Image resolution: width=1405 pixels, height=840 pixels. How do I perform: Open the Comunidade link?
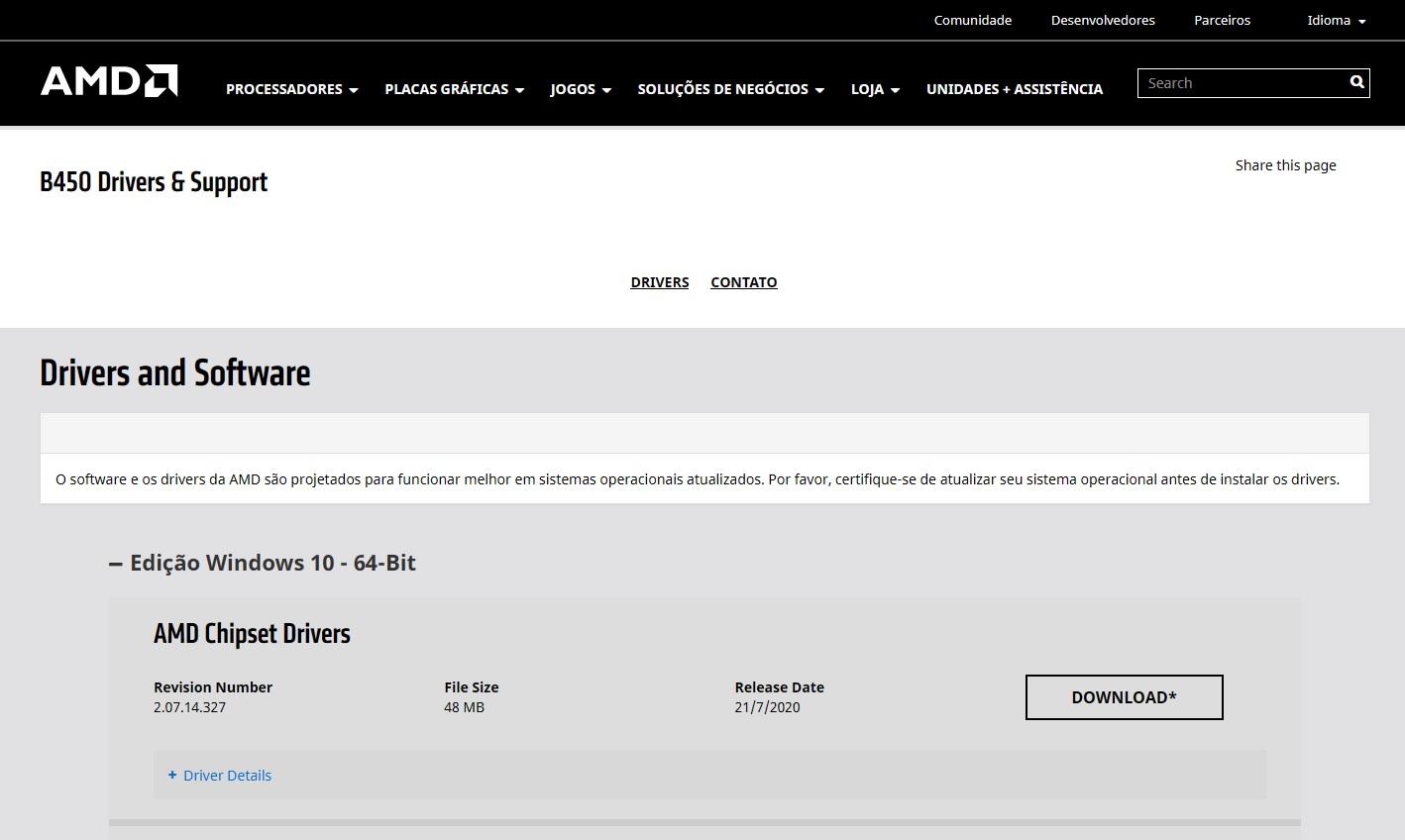[x=972, y=20]
